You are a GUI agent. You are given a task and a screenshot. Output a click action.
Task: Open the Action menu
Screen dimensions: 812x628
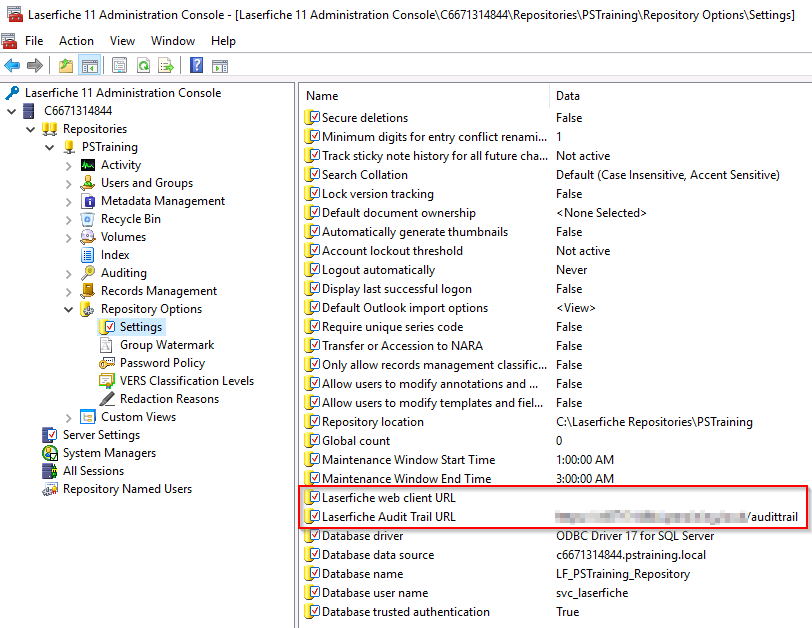tap(77, 41)
